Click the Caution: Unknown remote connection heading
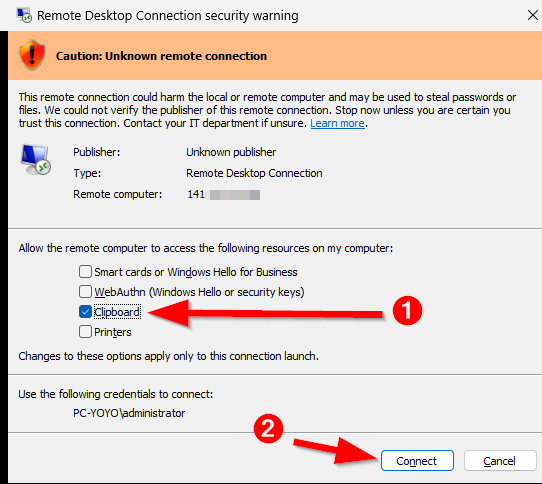The width and height of the screenshot is (542, 484). click(x=161, y=56)
